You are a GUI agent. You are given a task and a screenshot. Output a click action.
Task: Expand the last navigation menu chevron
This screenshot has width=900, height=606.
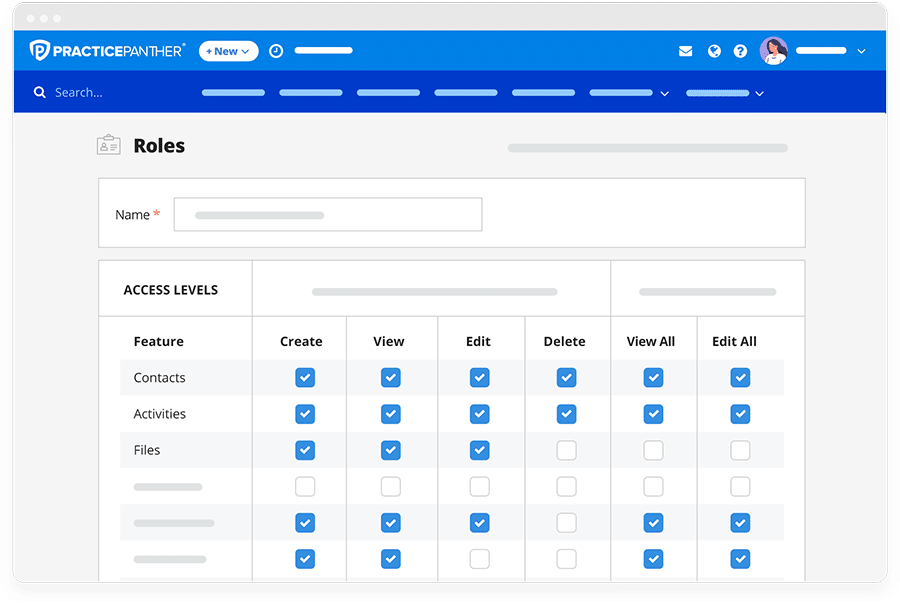tap(759, 93)
